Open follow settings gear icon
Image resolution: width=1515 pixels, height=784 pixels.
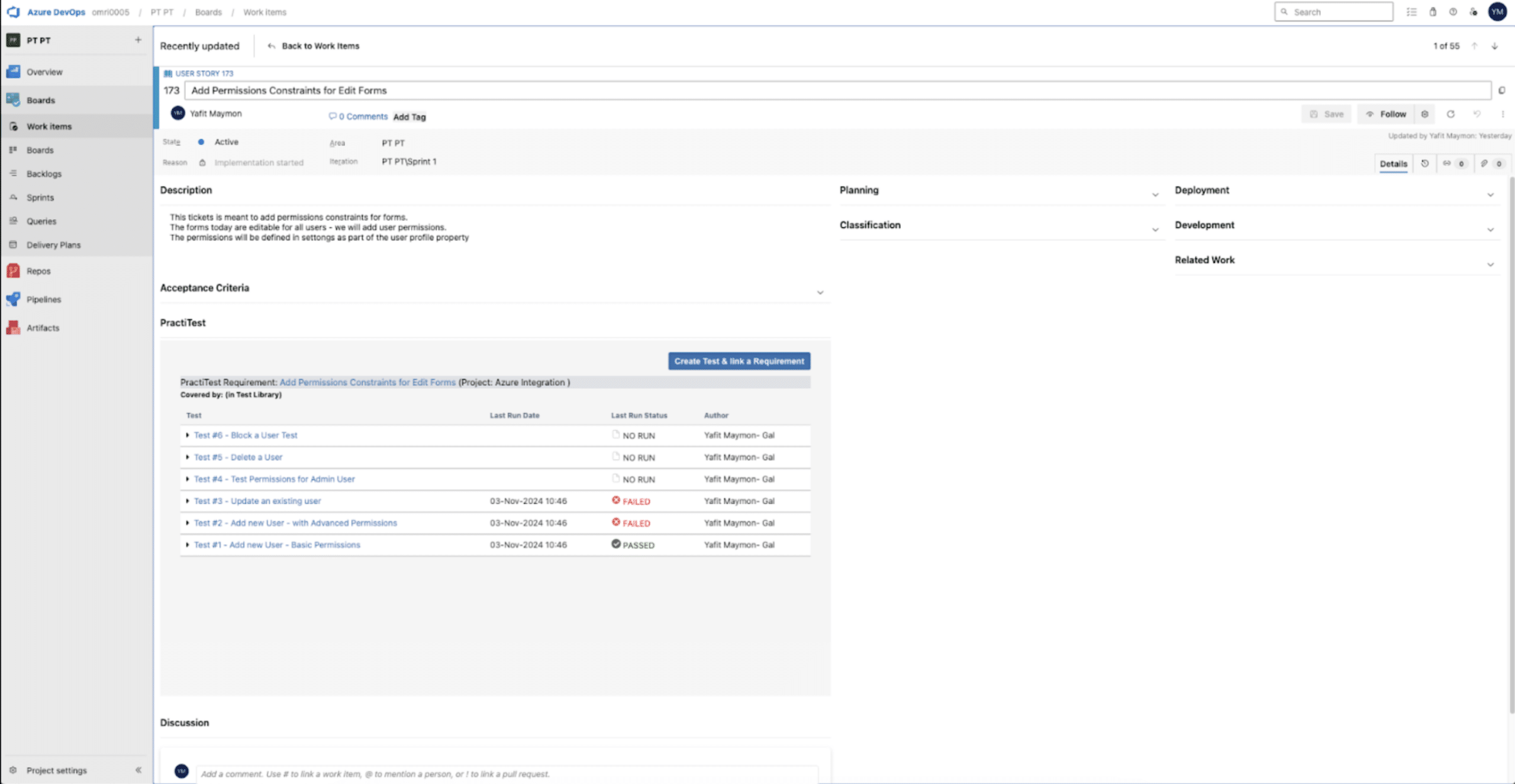point(1425,114)
